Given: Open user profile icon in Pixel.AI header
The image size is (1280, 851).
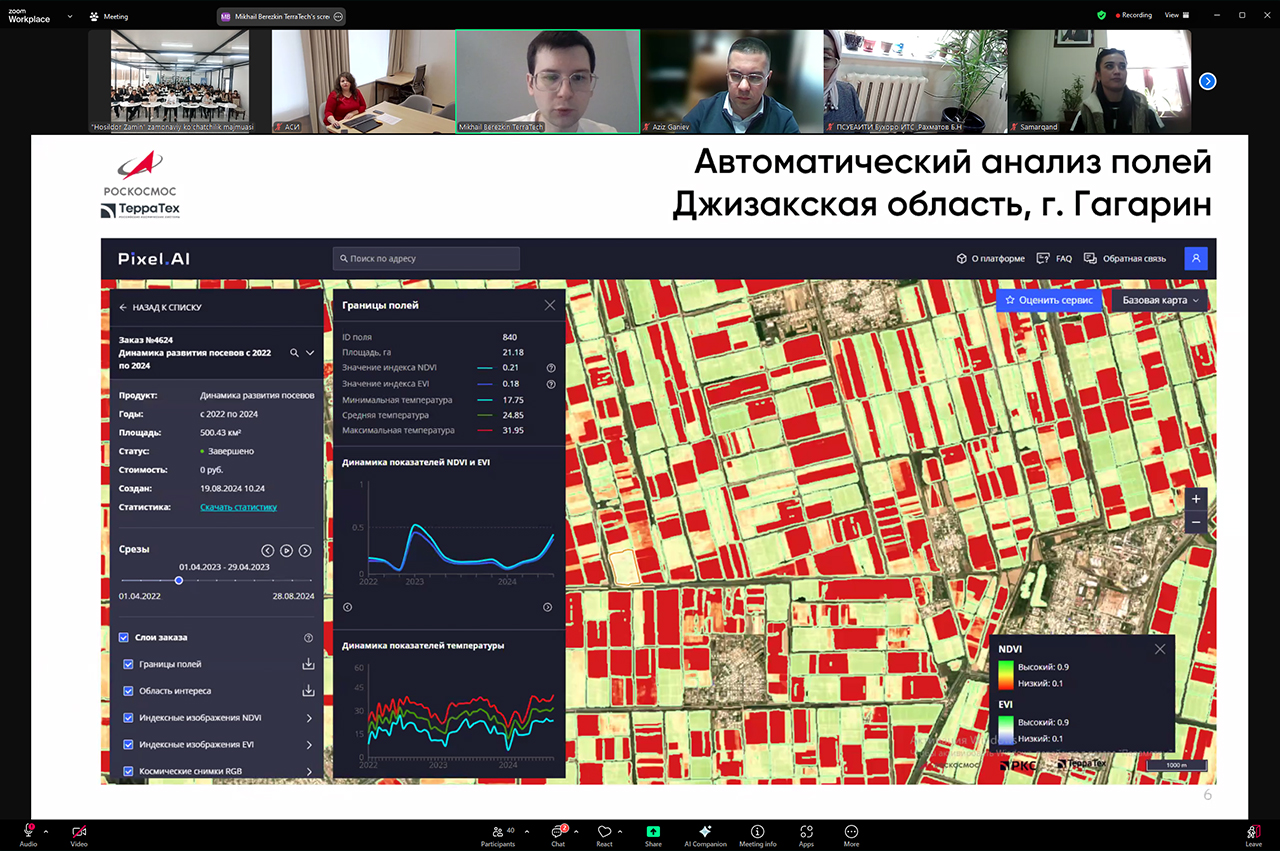Looking at the screenshot, I should tap(1196, 258).
